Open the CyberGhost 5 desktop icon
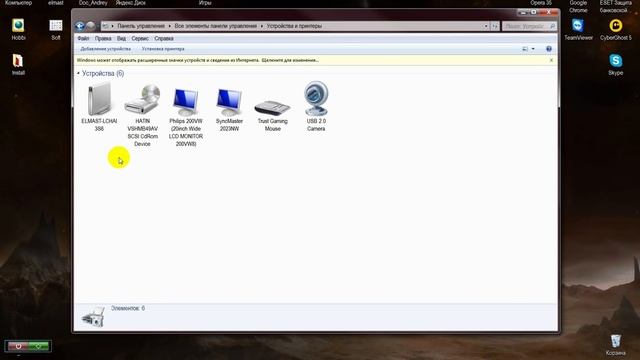 click(616, 29)
